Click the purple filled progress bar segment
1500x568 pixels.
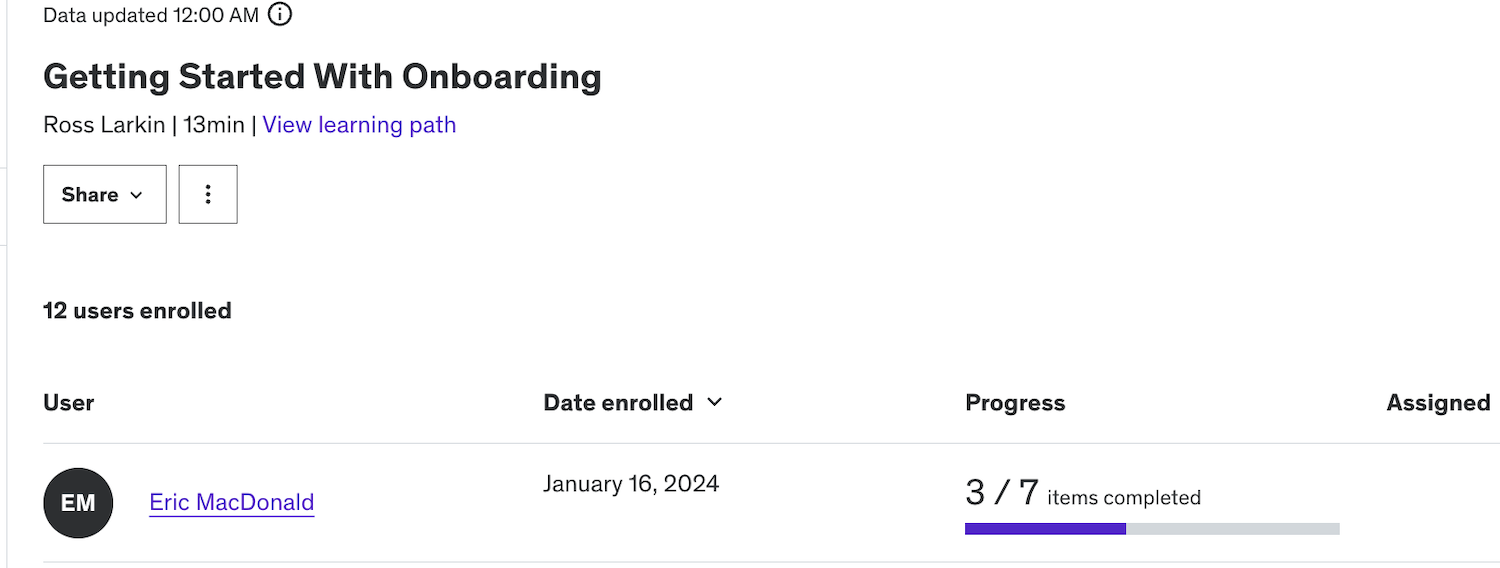[x=1045, y=529]
